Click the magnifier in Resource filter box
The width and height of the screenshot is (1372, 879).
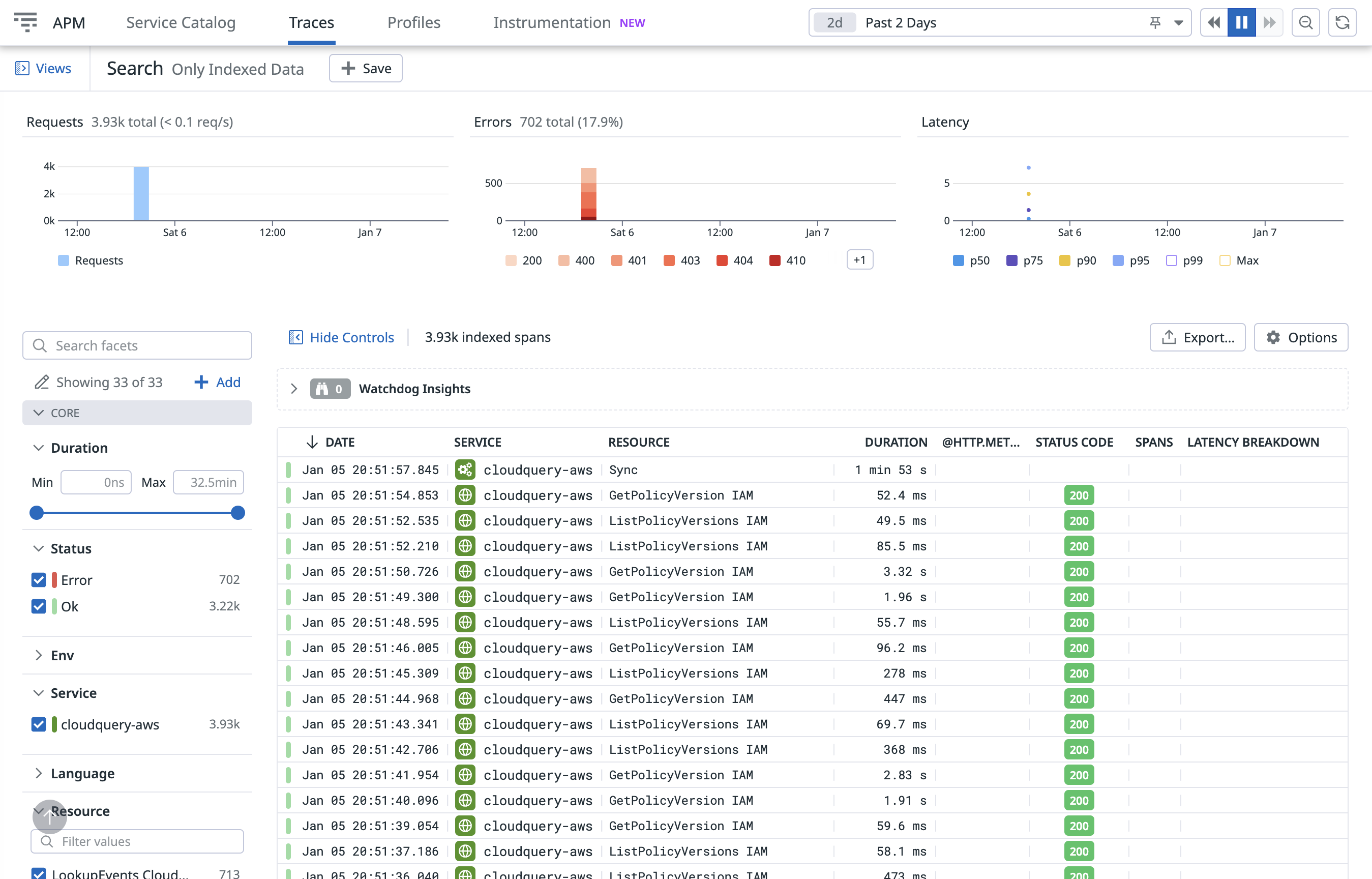click(47, 841)
